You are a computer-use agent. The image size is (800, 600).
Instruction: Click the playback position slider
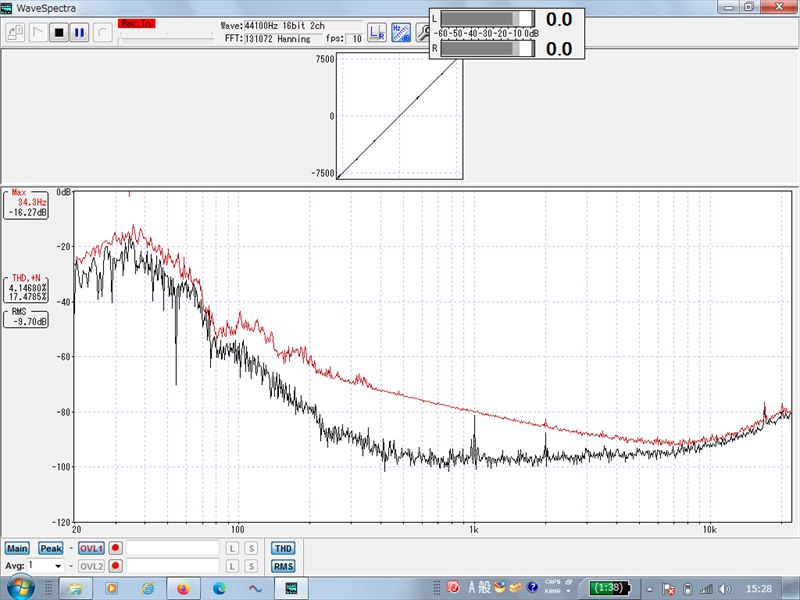165,40
